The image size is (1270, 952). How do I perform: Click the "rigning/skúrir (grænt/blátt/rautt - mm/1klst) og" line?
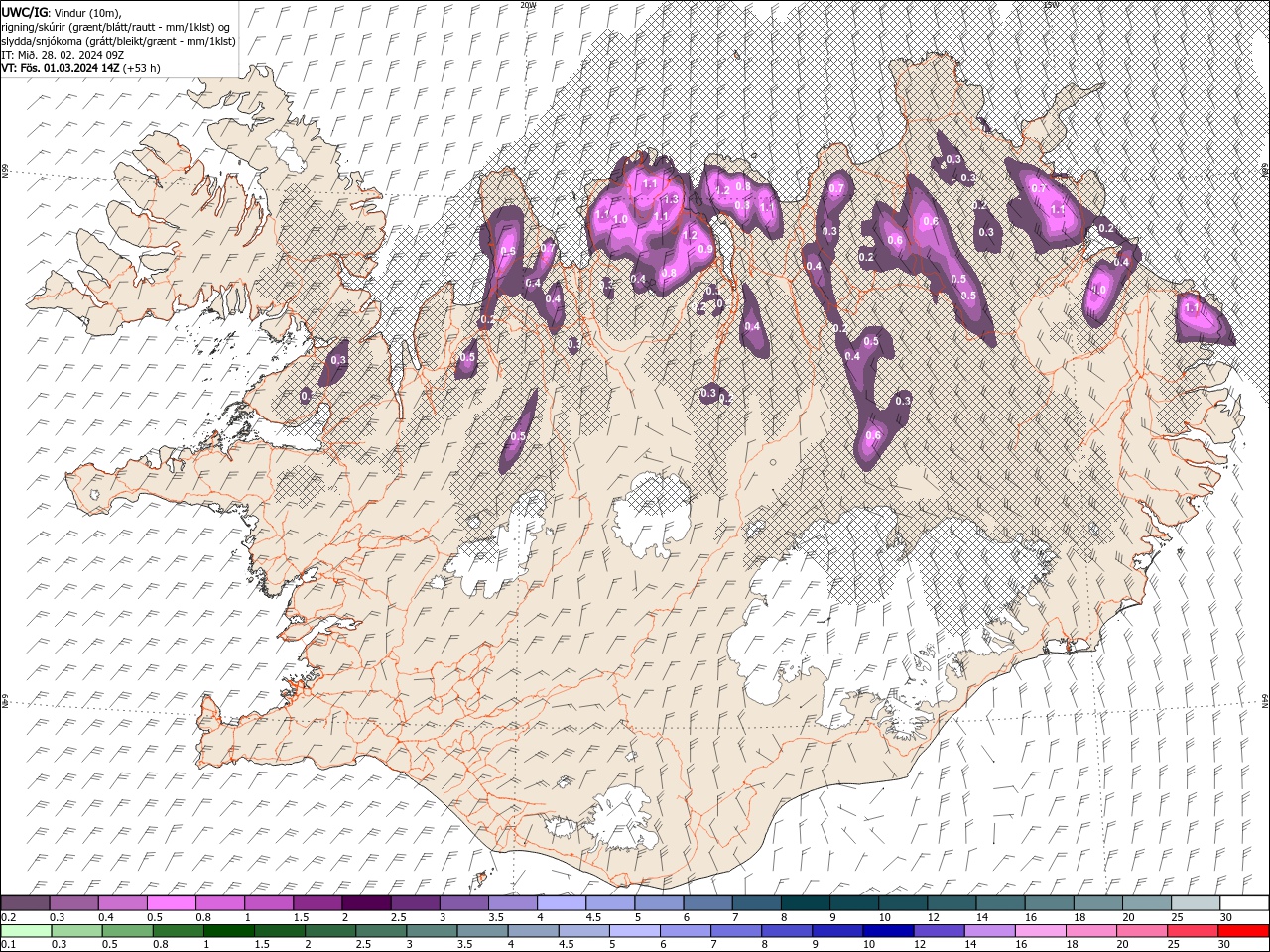point(116,27)
